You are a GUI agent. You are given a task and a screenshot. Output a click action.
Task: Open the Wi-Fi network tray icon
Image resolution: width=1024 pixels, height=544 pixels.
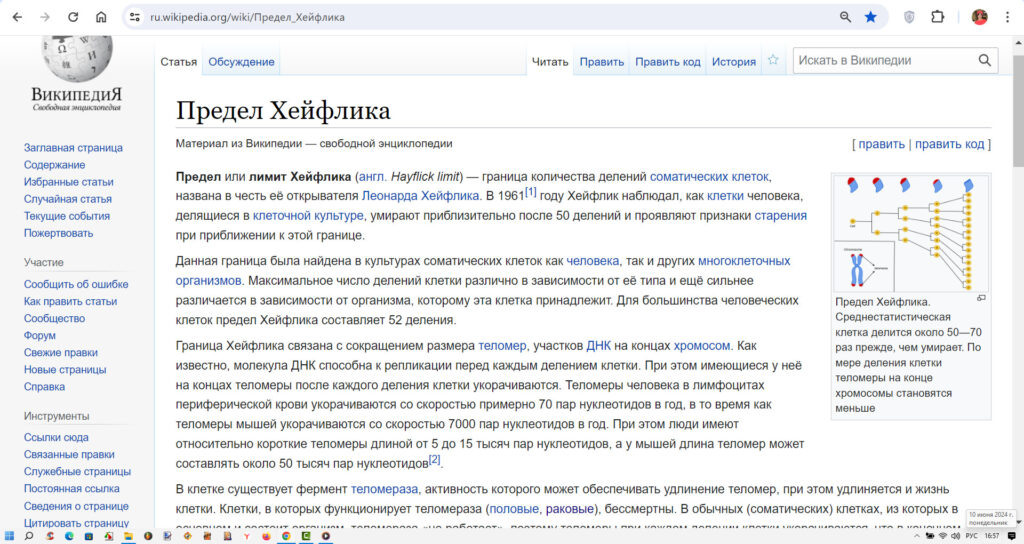[942, 536]
